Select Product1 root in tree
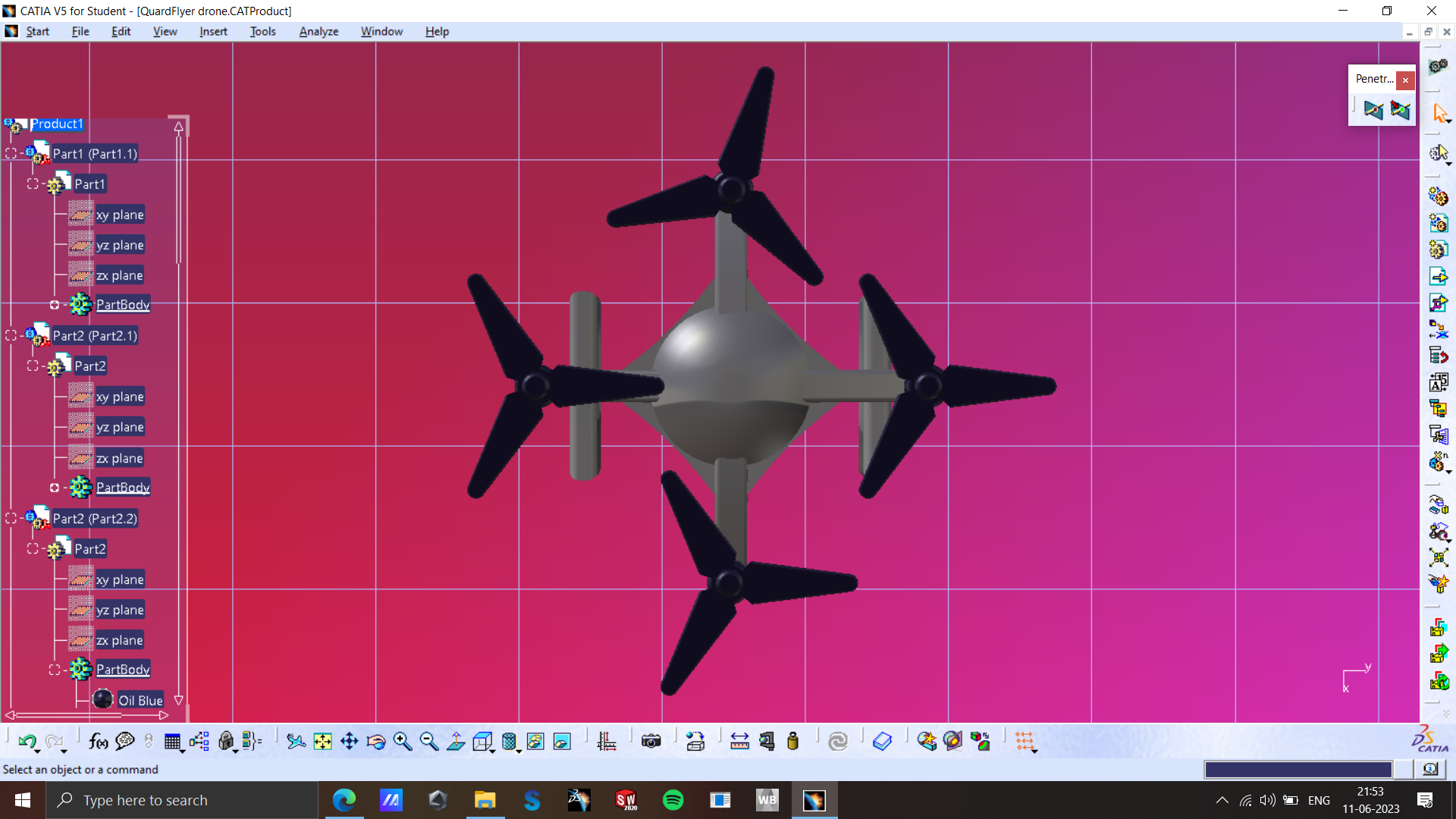This screenshot has width=1456, height=819. (x=56, y=124)
